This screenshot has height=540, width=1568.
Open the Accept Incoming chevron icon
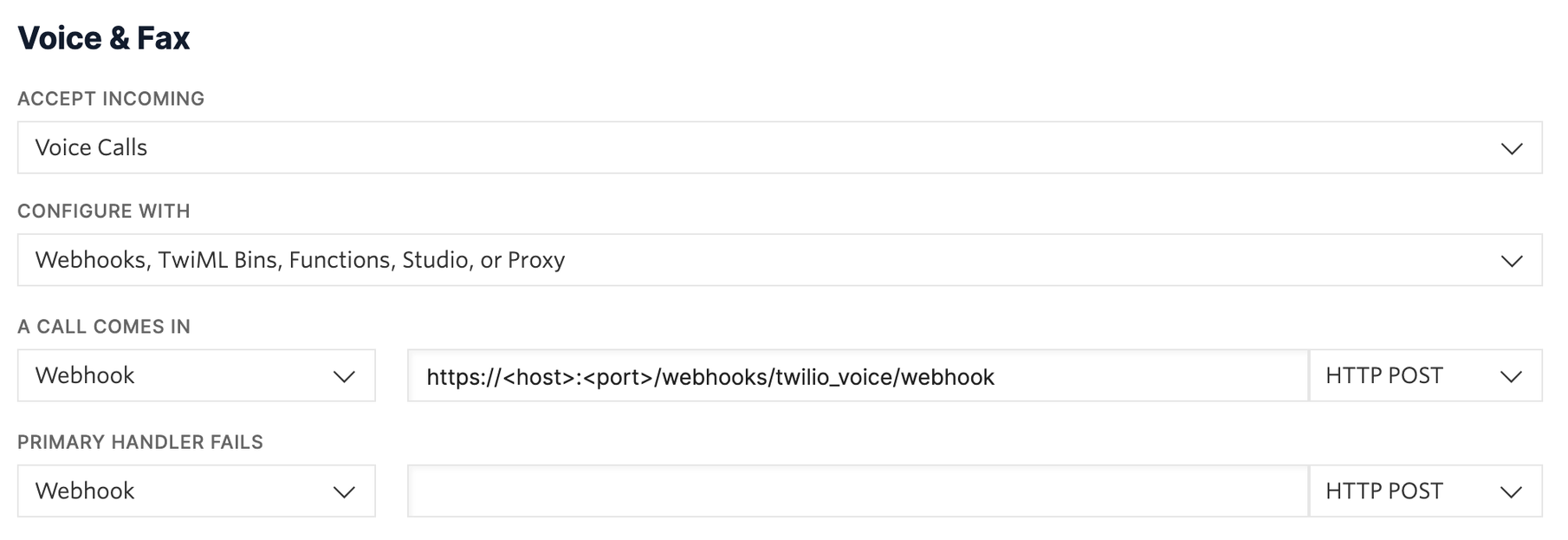click(1512, 147)
